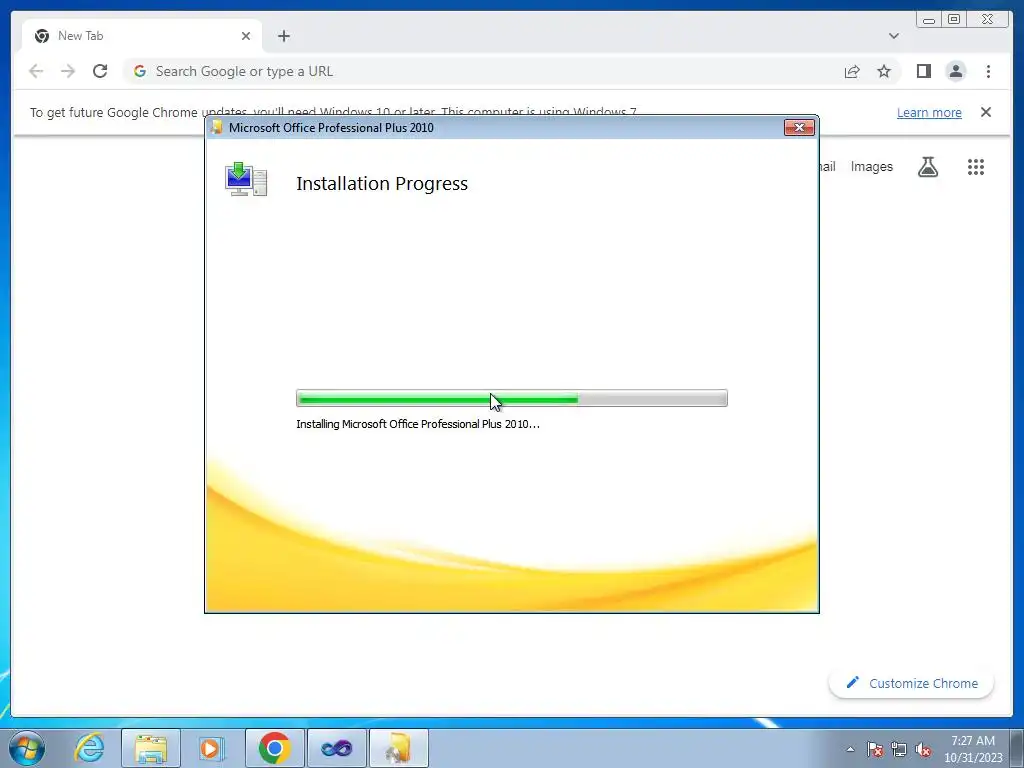Open a new tab with plus button
The width and height of the screenshot is (1024, 768).
coord(283,36)
